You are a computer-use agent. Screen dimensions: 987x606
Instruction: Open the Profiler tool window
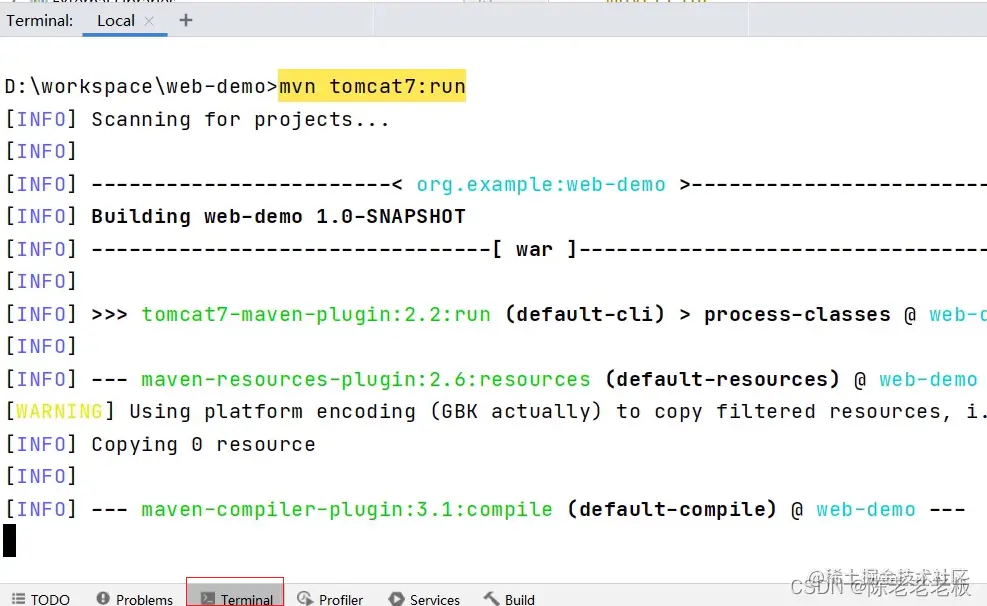tap(330, 598)
